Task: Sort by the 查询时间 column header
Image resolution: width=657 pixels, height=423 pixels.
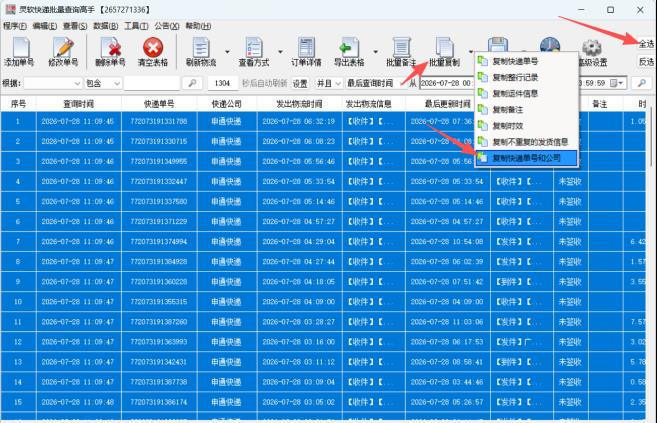Action: (x=78, y=104)
